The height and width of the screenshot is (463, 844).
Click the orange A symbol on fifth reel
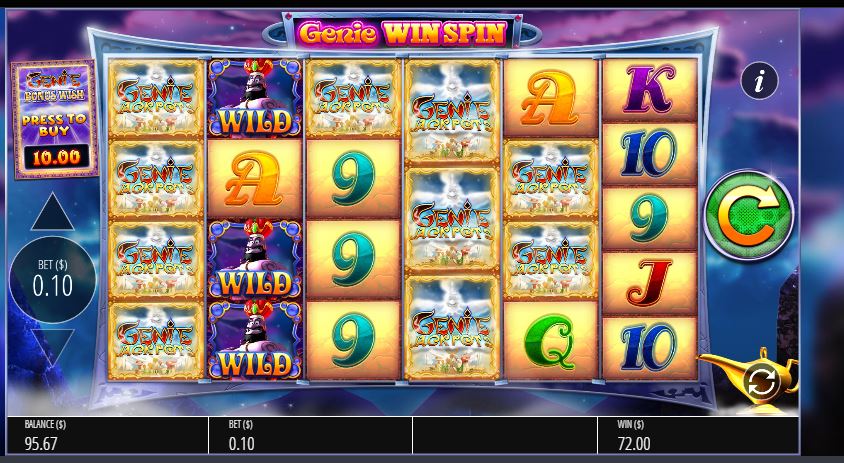(550, 98)
